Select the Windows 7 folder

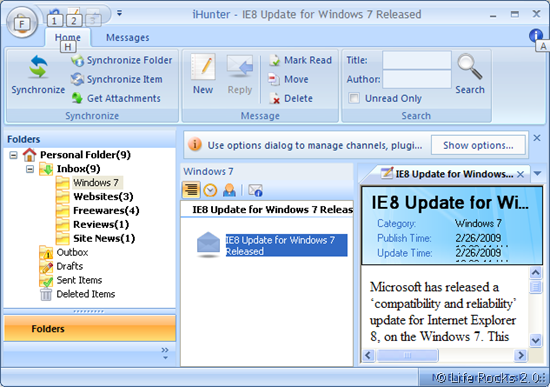coord(96,182)
